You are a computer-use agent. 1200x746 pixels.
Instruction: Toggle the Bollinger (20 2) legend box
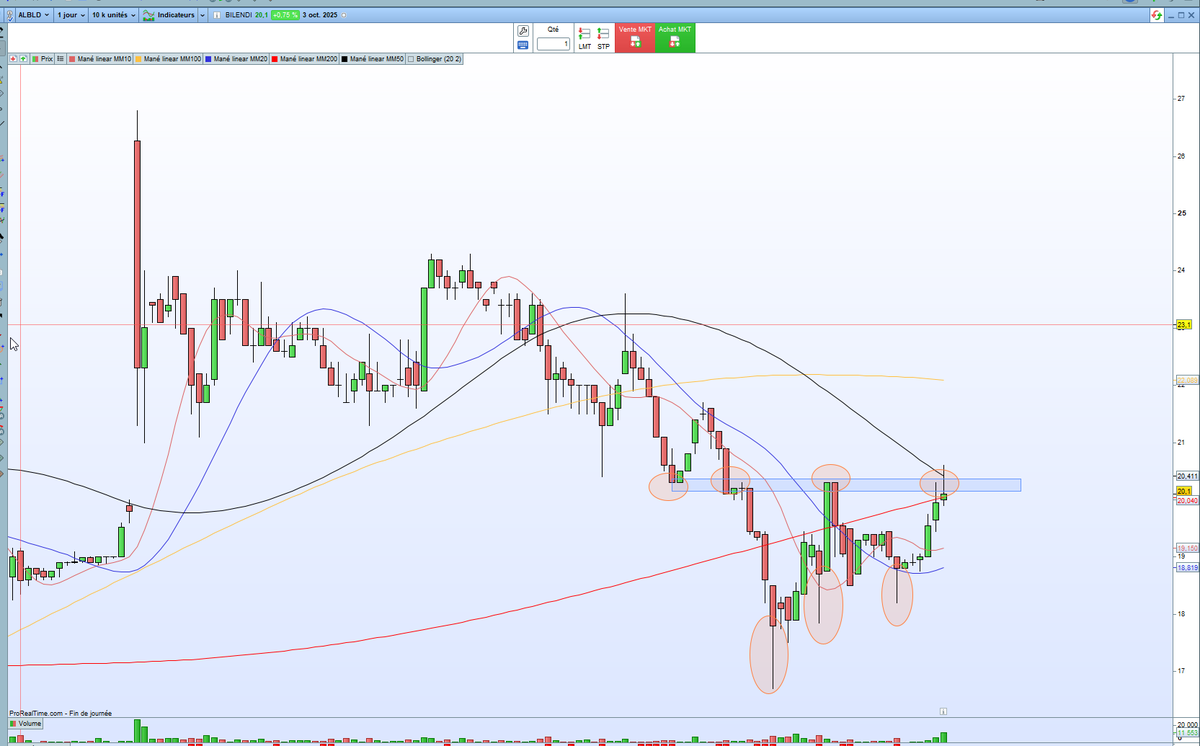coord(411,59)
